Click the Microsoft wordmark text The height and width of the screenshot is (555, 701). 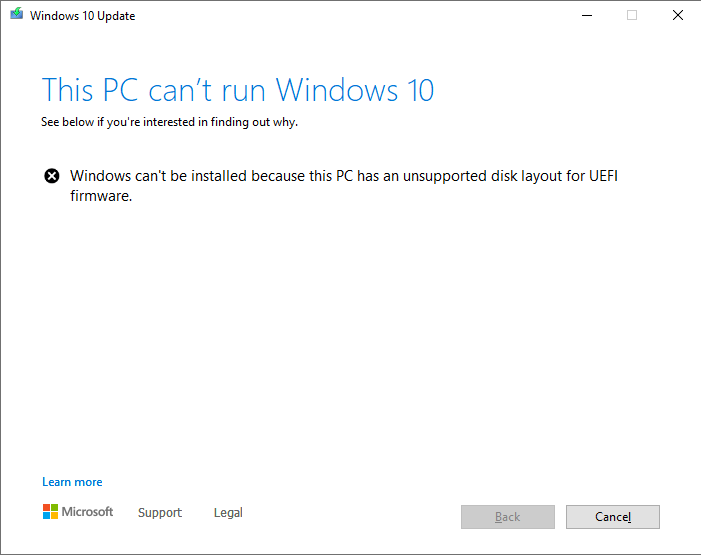point(88,512)
